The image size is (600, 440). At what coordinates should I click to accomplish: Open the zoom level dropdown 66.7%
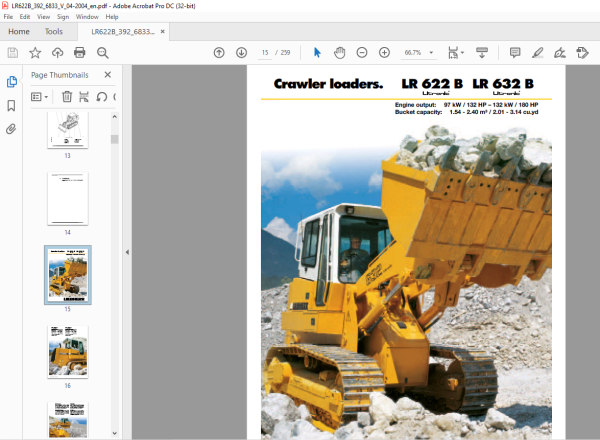click(418, 53)
